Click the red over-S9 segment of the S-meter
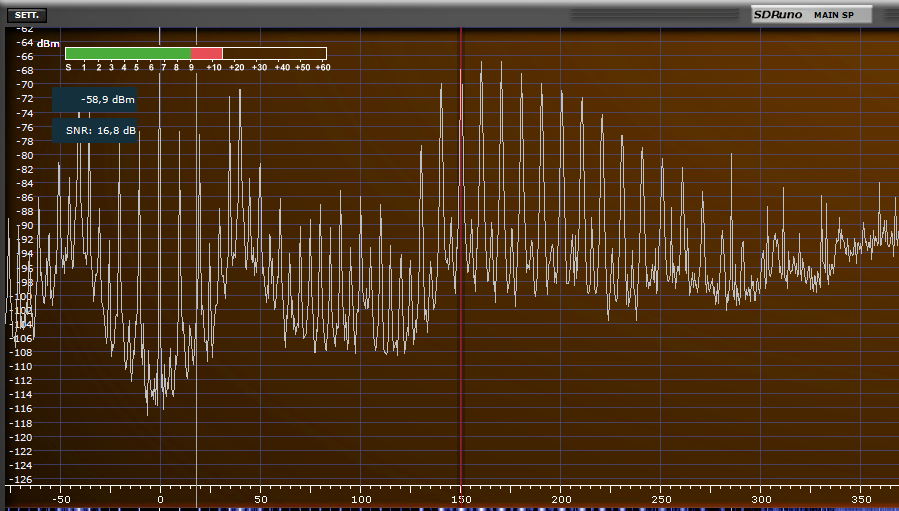 206,53
